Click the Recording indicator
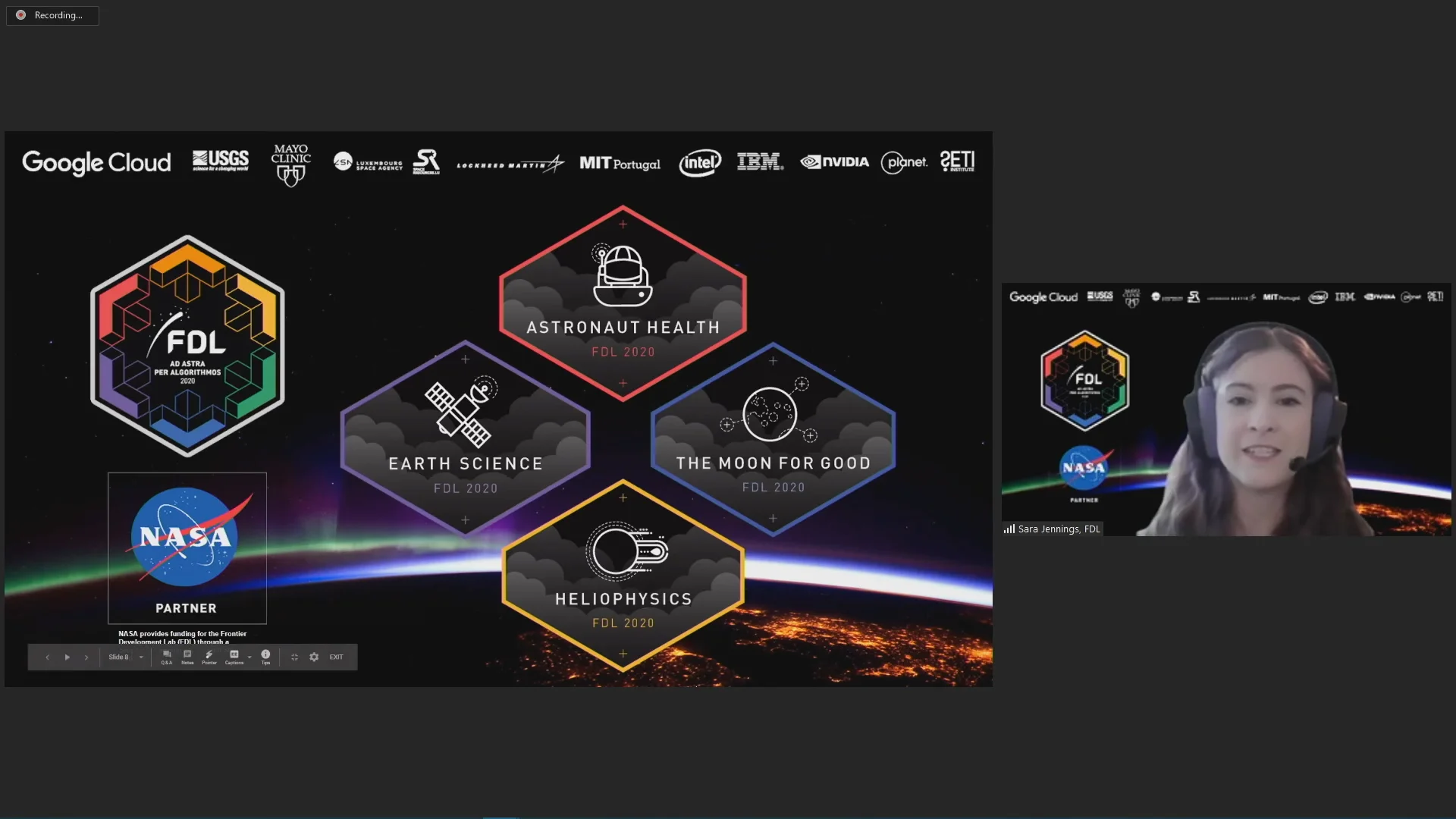Image resolution: width=1456 pixels, height=819 pixels. tap(52, 15)
